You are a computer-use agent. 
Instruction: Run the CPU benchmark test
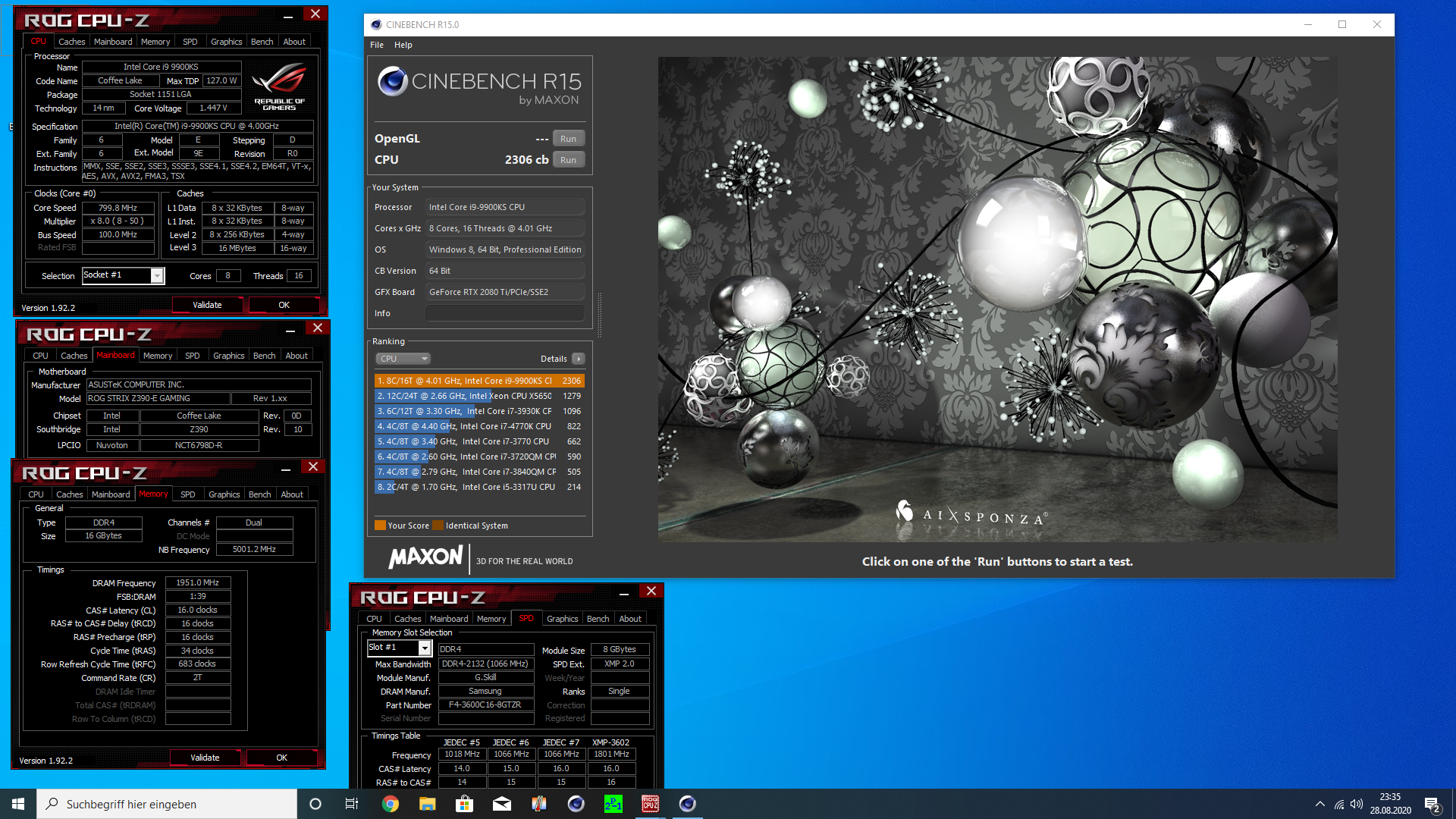[x=568, y=160]
